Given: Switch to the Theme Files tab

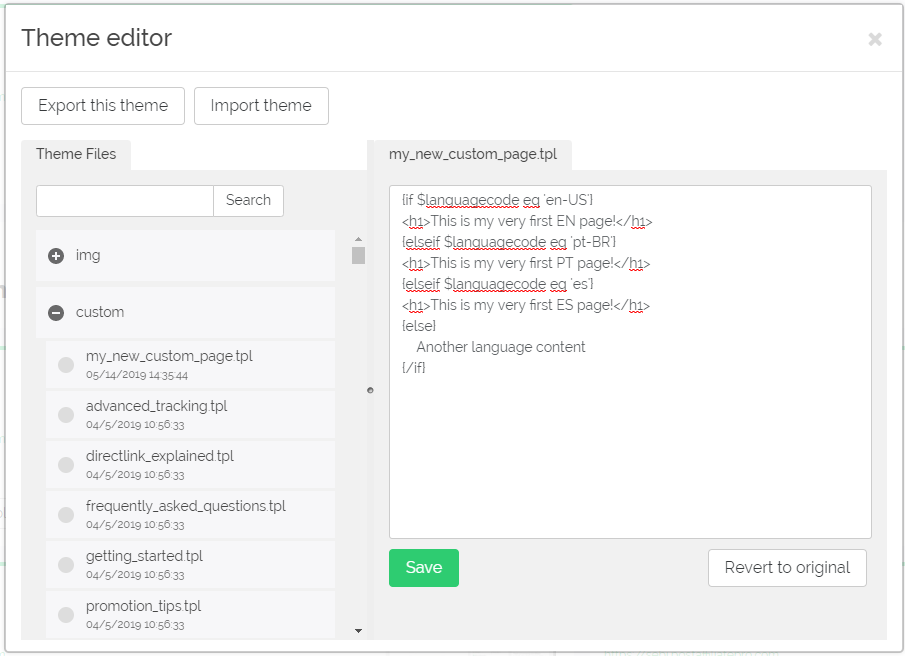Looking at the screenshot, I should click(76, 155).
